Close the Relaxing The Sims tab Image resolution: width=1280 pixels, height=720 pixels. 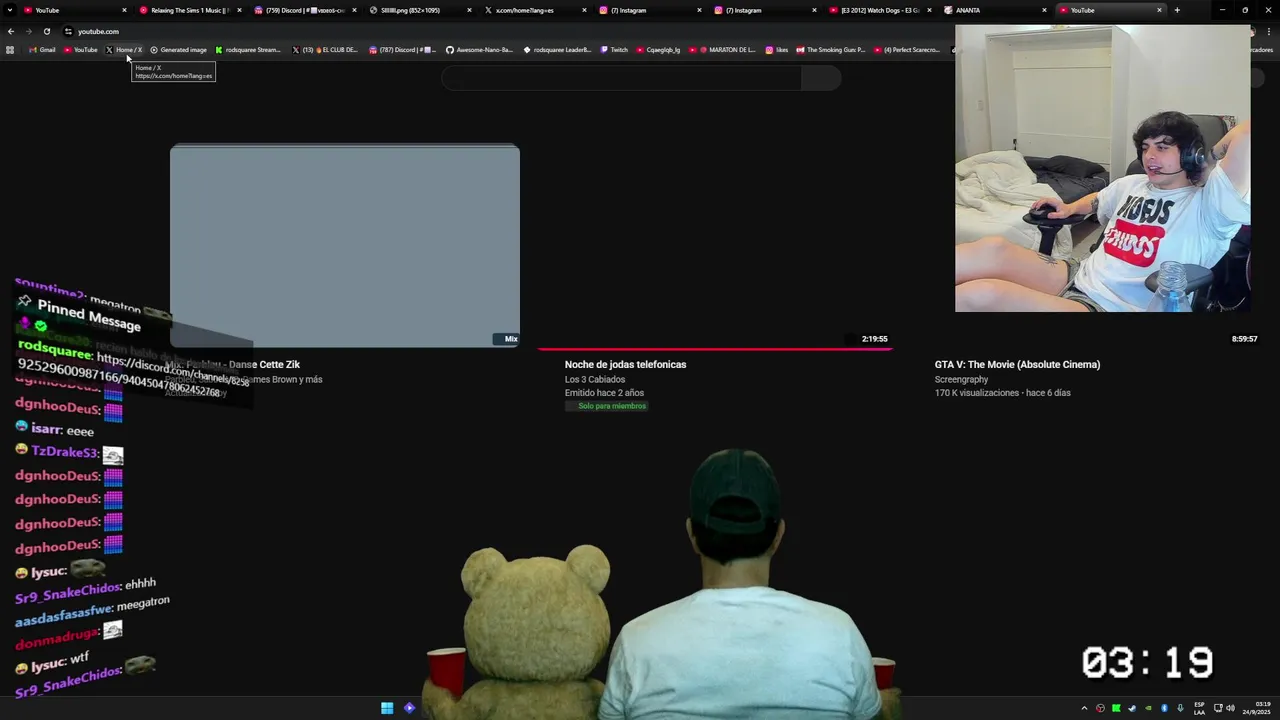coord(239,10)
